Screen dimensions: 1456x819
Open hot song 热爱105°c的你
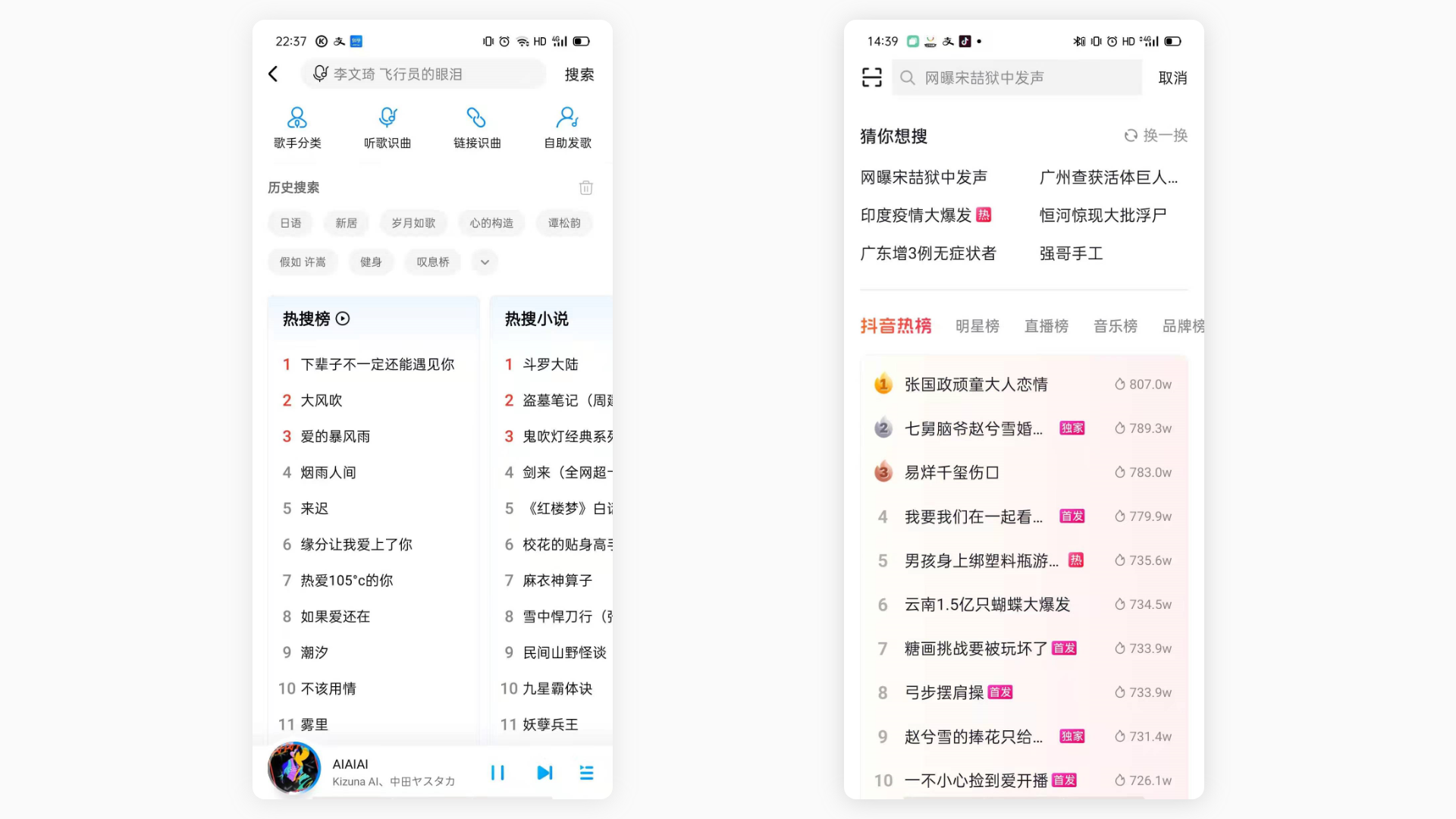347,581
